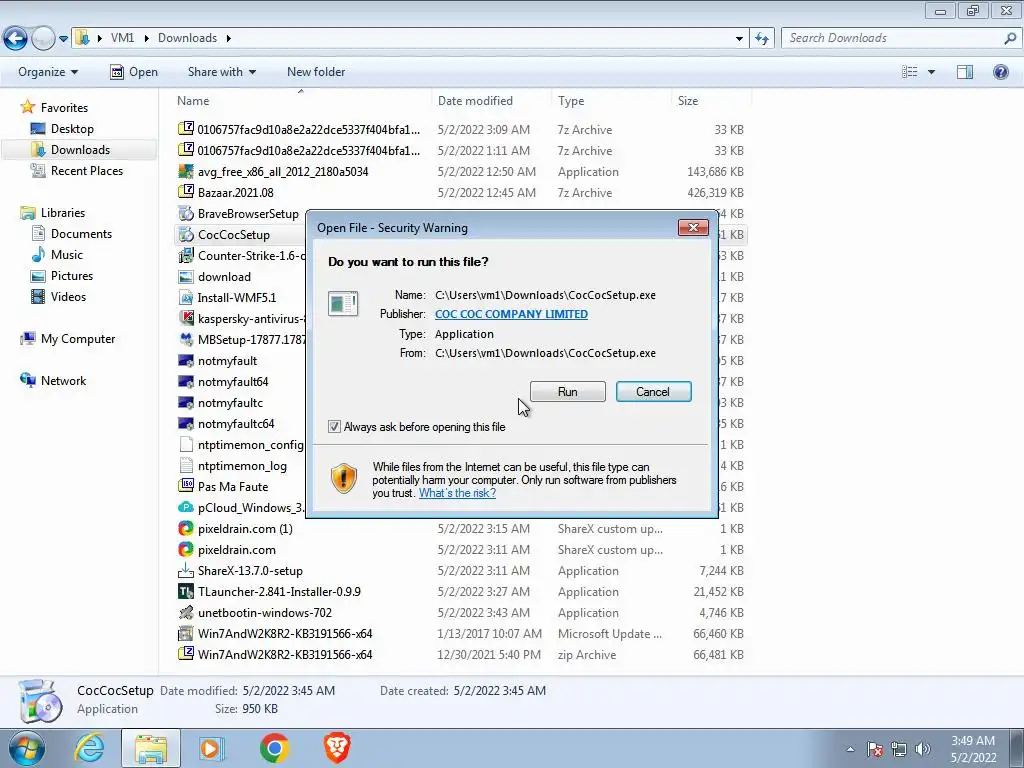Viewport: 1024px width, 768px height.
Task: Sort files by Date modified column
Action: (x=475, y=101)
